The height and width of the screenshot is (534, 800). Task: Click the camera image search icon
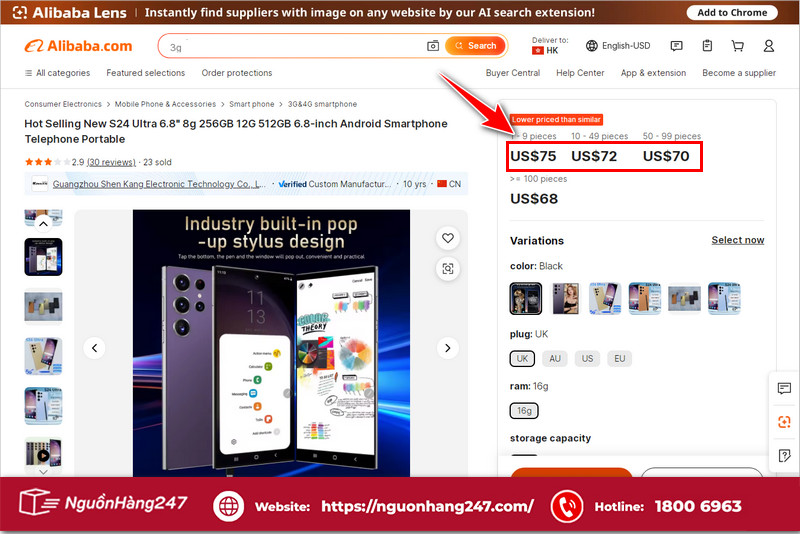[x=433, y=46]
